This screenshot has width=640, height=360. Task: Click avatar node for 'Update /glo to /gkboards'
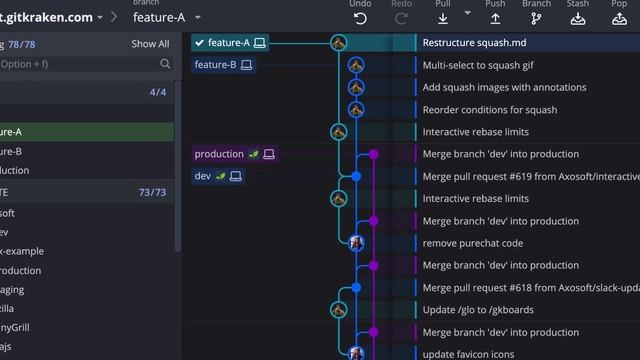(x=338, y=310)
